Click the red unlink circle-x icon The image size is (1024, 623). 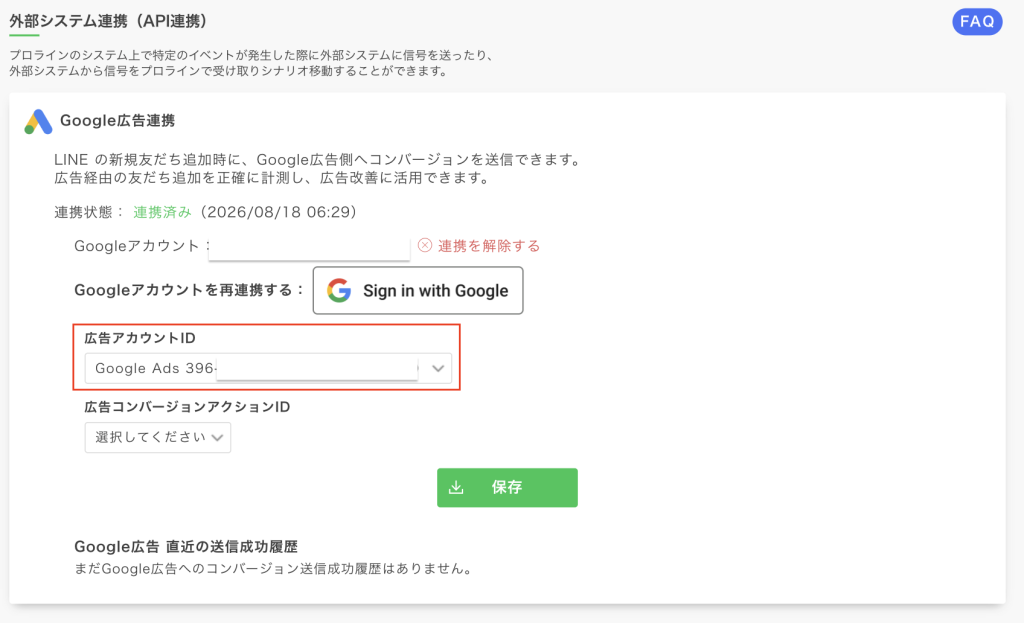pyautogui.click(x=425, y=246)
